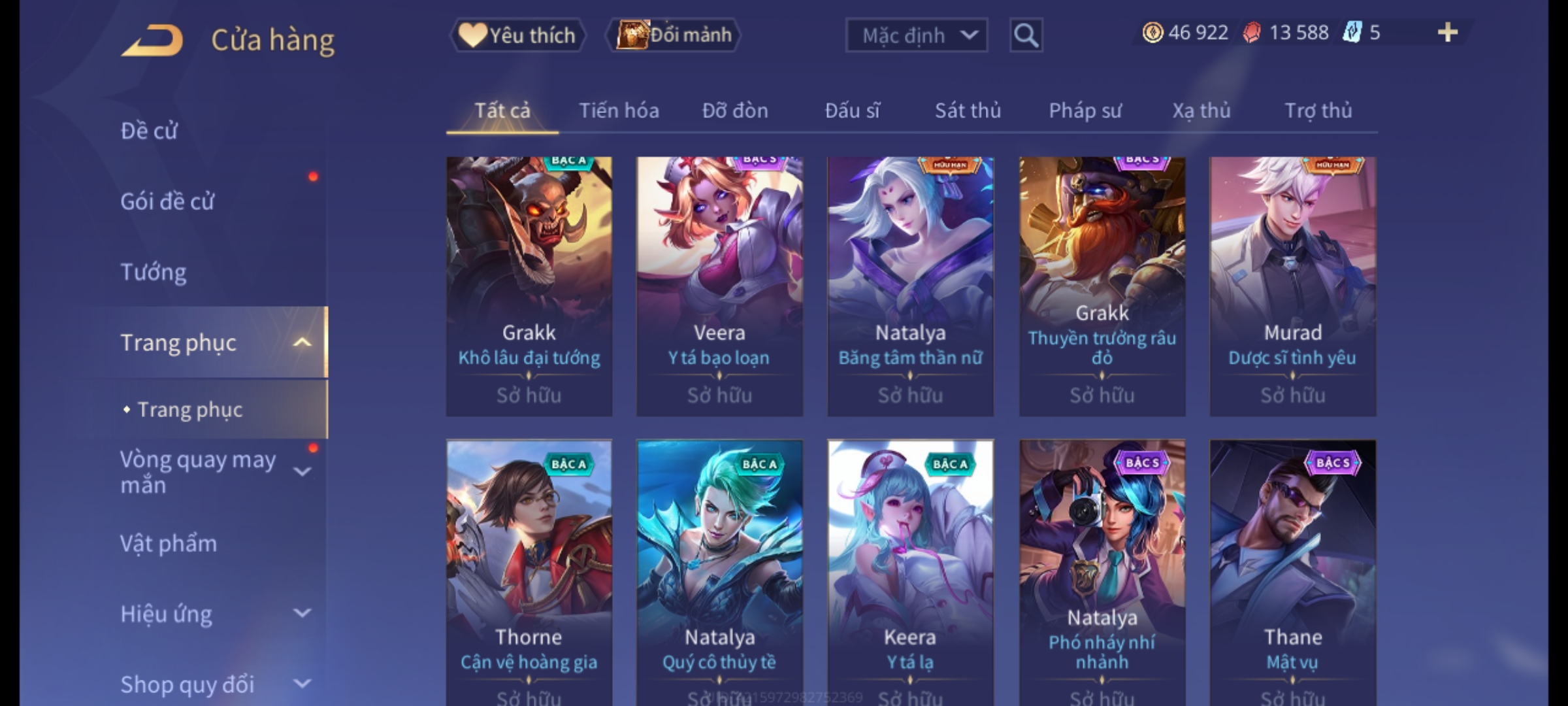This screenshot has width=1568, height=706.
Task: Expand Shop quy đổi section
Action: click(302, 684)
